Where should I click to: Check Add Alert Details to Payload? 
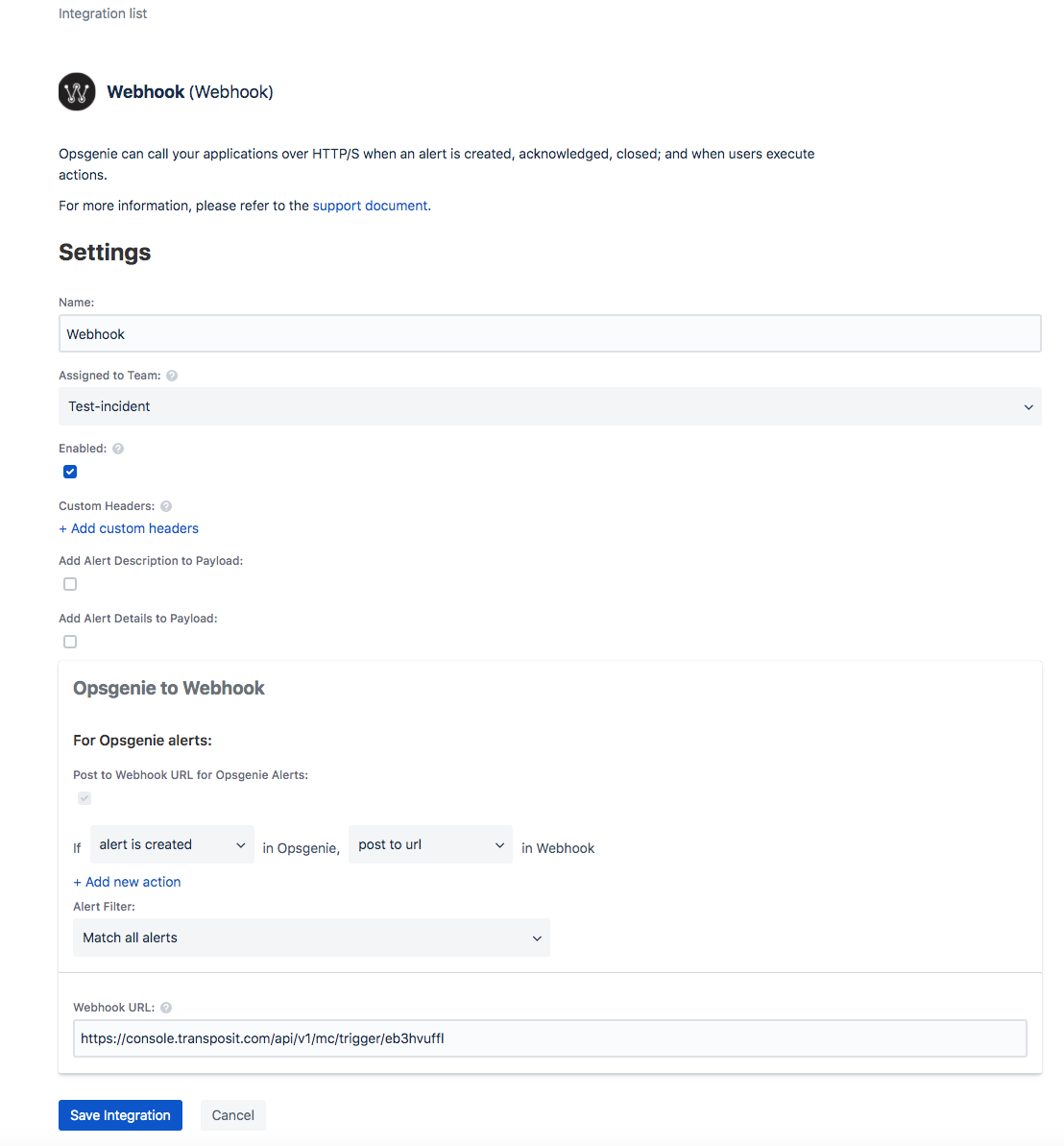point(70,642)
